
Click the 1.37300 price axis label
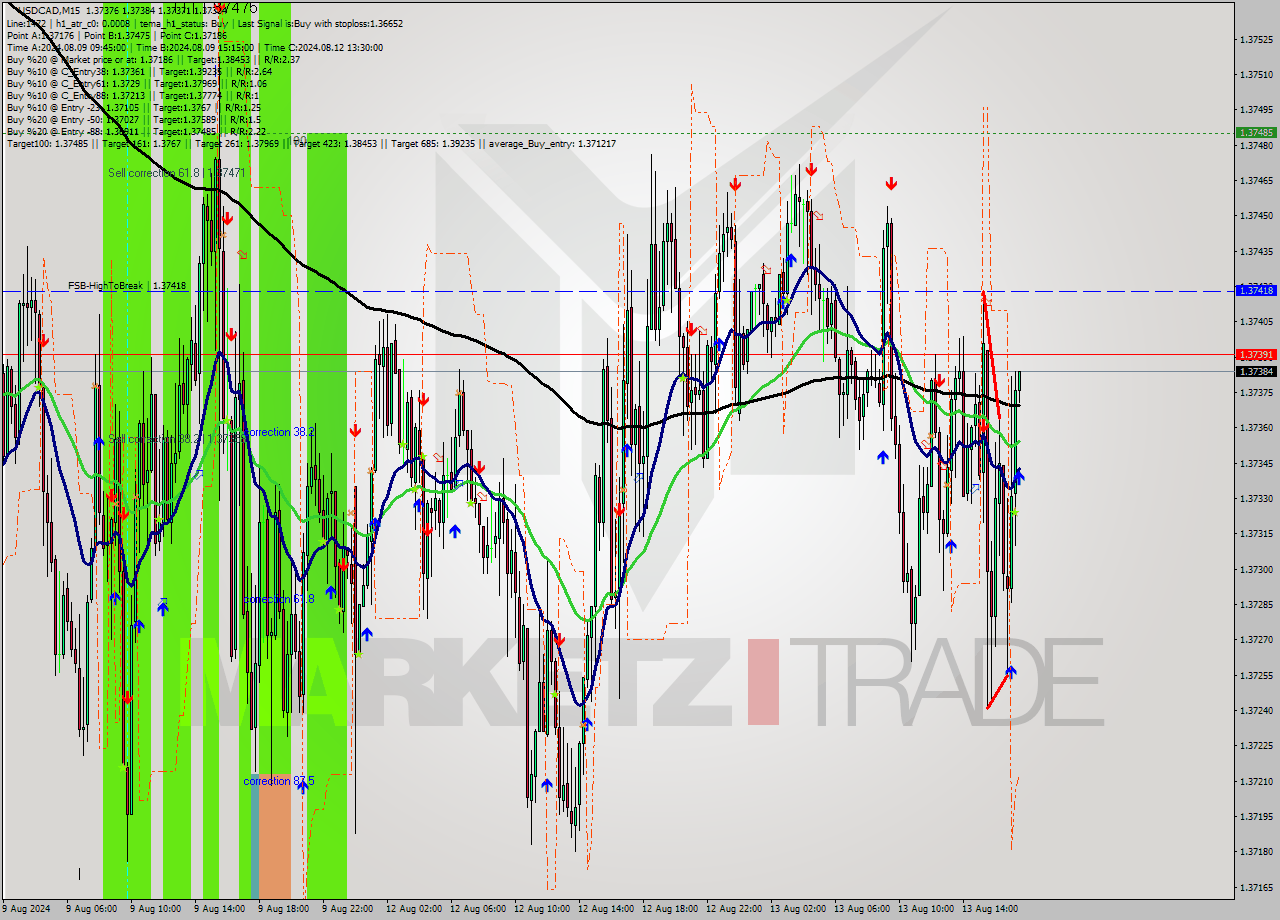[1256, 570]
